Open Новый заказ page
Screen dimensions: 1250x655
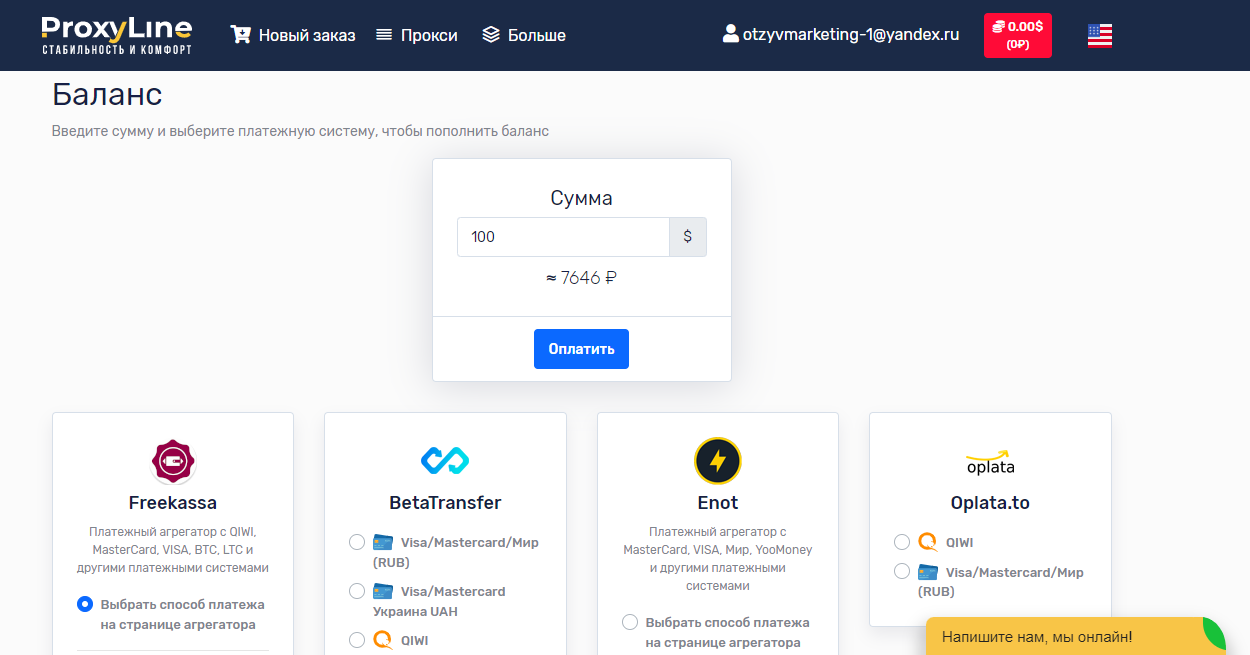pyautogui.click(x=306, y=35)
